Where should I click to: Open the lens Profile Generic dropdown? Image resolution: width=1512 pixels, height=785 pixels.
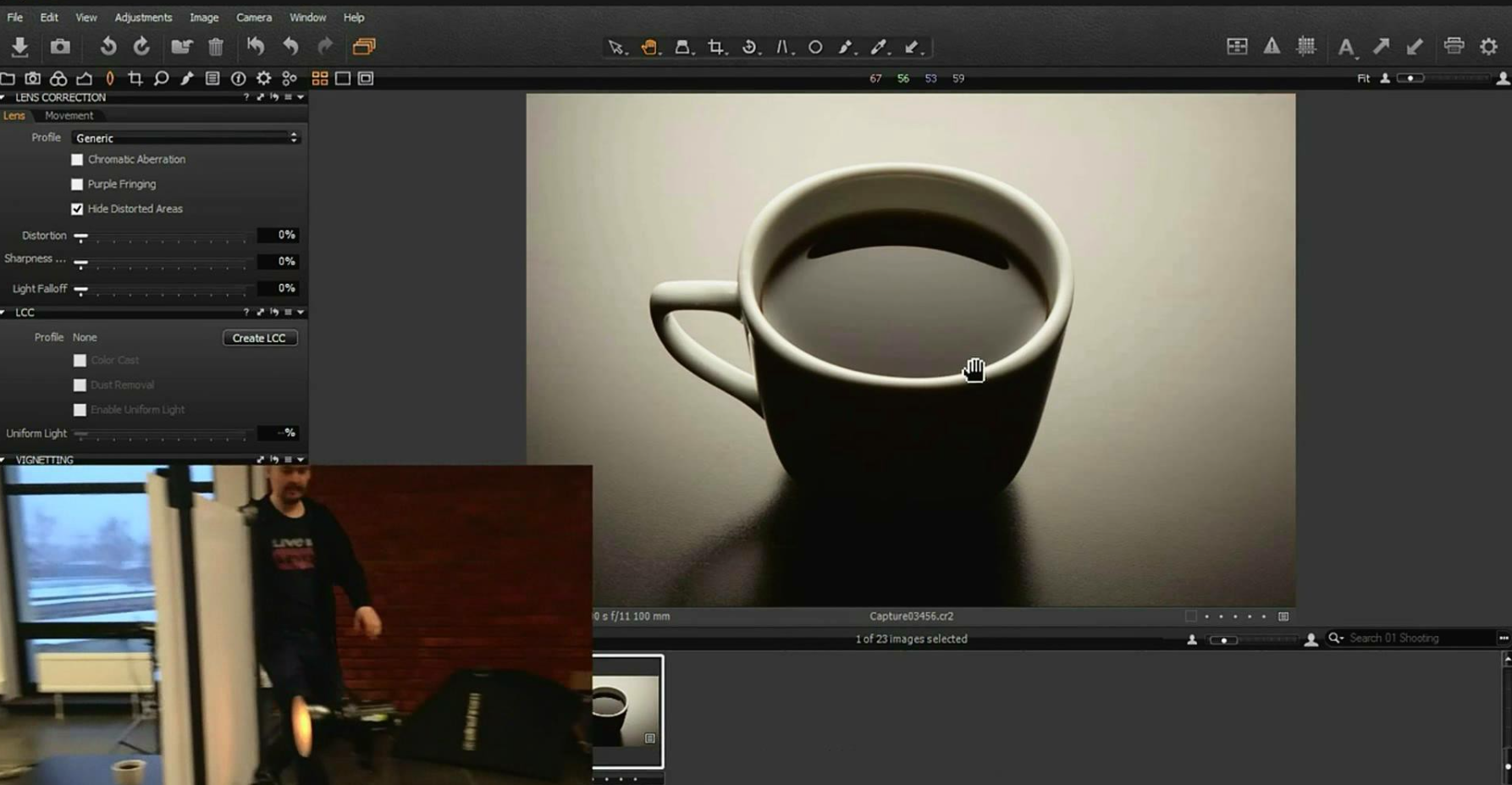click(186, 138)
